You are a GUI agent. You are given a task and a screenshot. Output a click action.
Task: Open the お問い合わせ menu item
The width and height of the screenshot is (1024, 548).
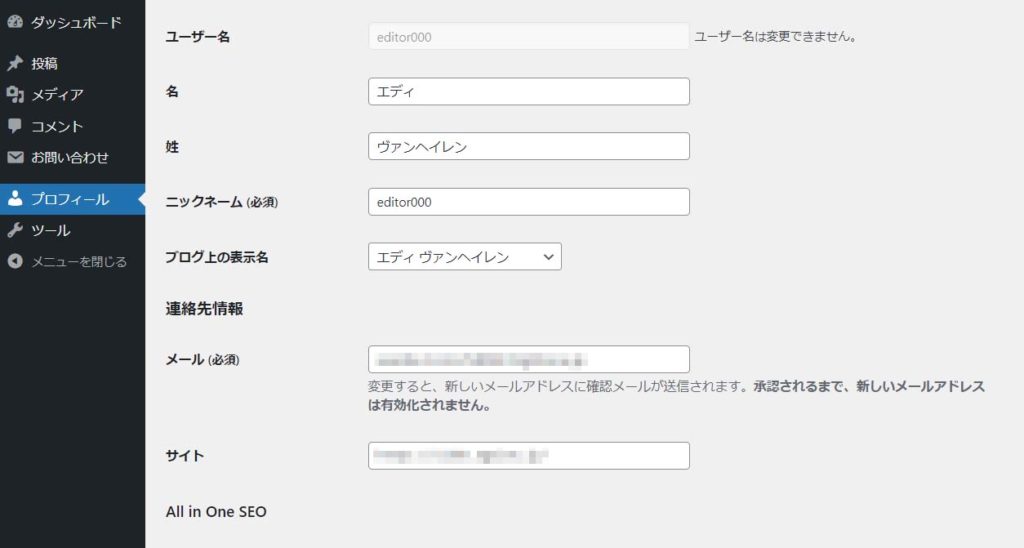[70, 157]
